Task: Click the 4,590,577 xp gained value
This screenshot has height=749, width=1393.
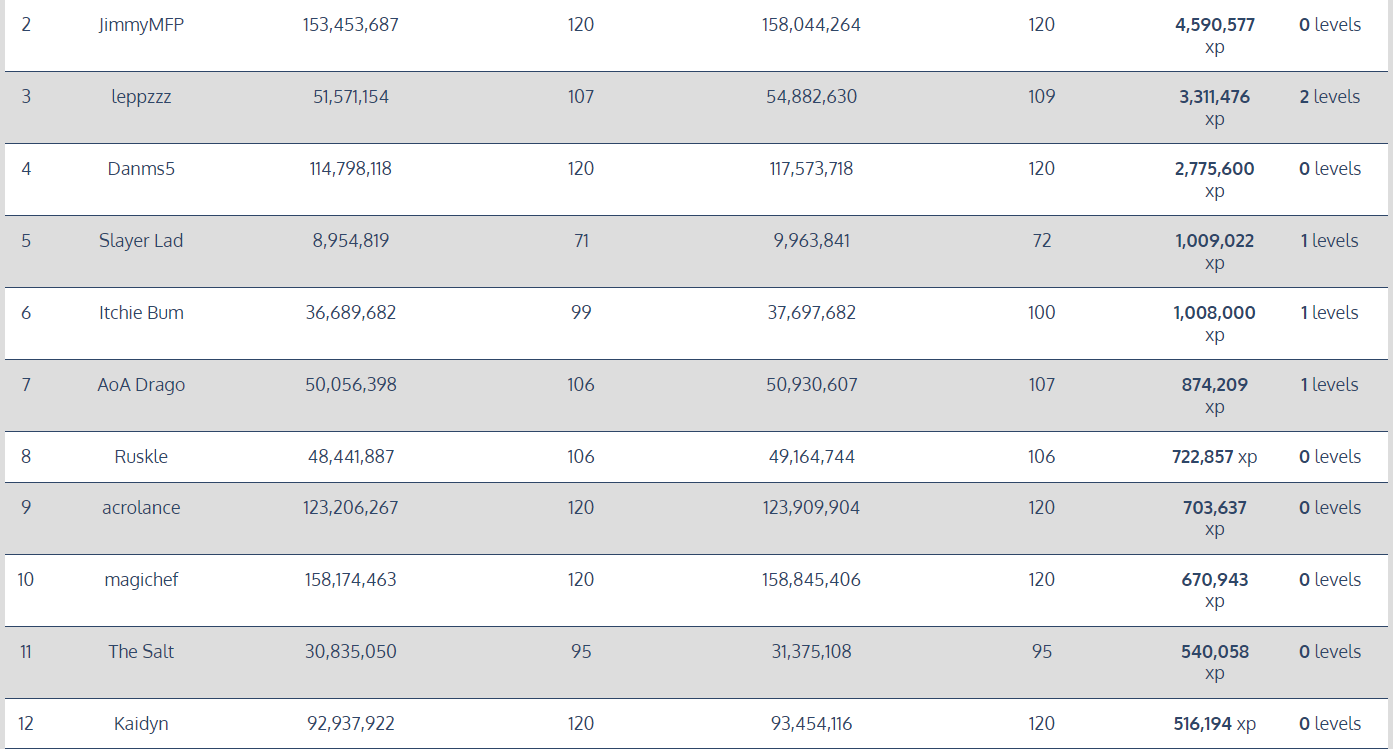Action: pos(1214,25)
